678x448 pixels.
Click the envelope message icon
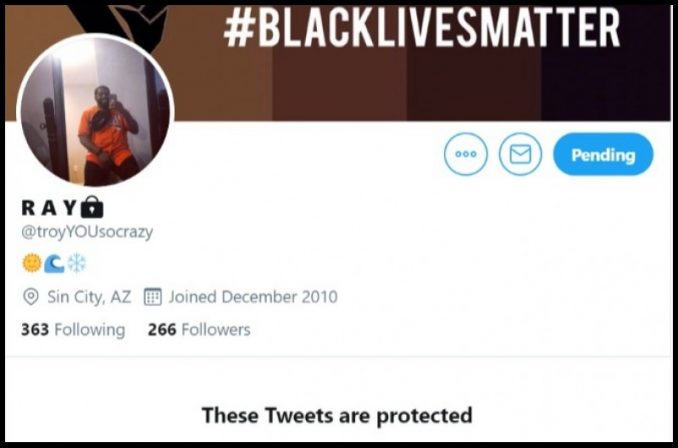pyautogui.click(x=520, y=154)
